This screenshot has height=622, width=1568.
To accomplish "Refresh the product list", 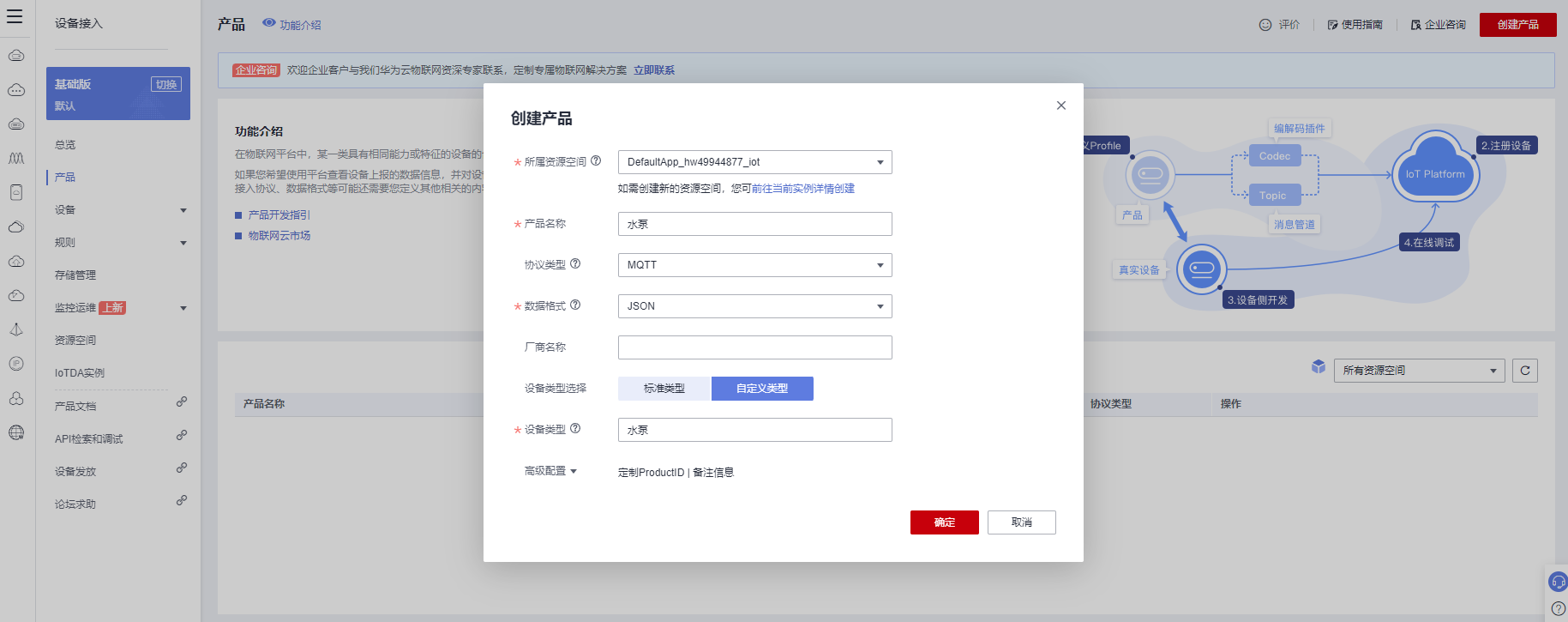I will pos(1525,371).
